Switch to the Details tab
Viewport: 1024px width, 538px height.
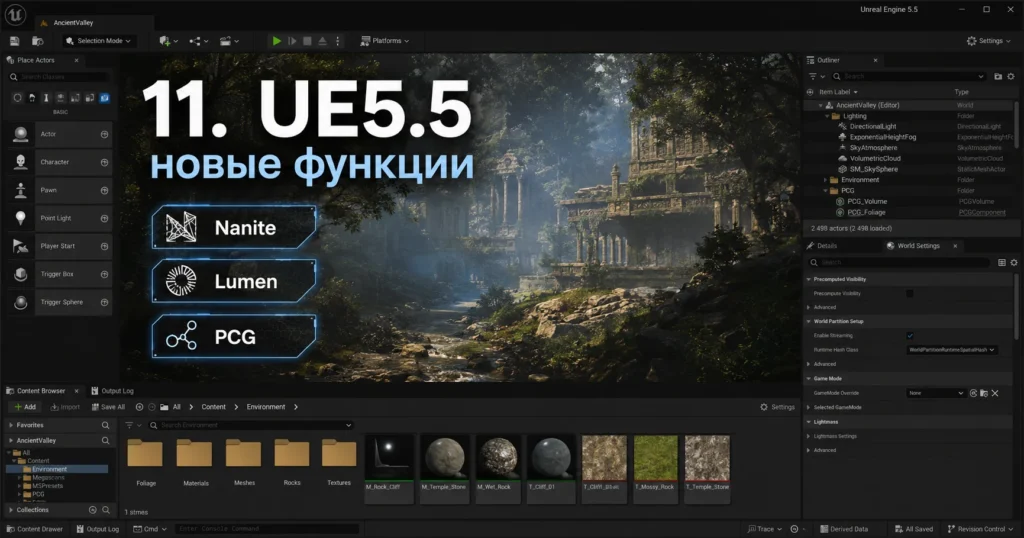click(822, 246)
